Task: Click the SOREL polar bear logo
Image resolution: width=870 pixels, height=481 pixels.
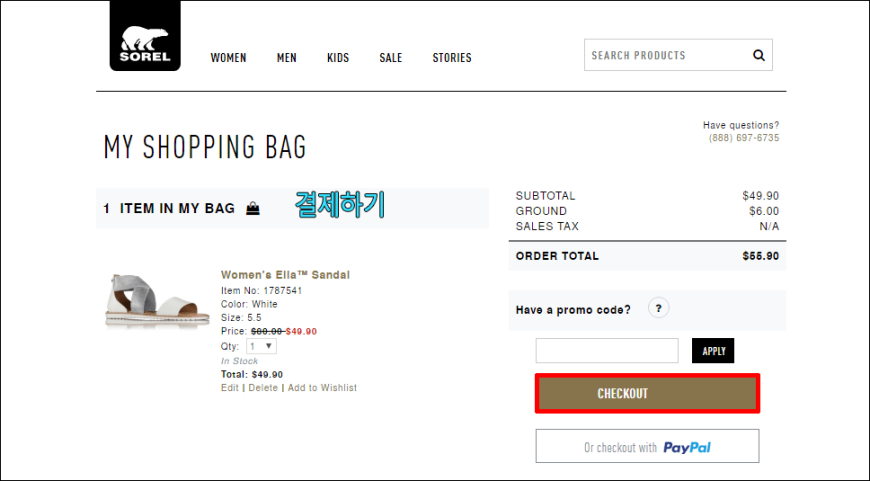Action: tap(145, 36)
